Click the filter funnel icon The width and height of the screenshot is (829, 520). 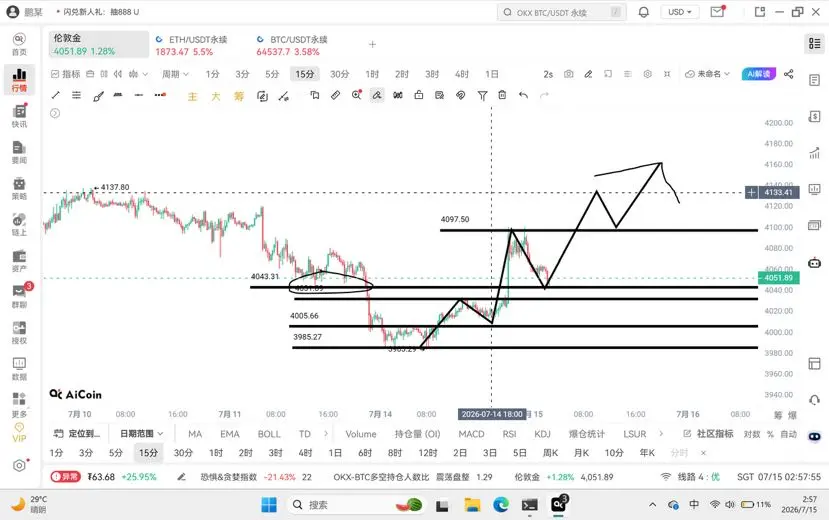coord(482,95)
